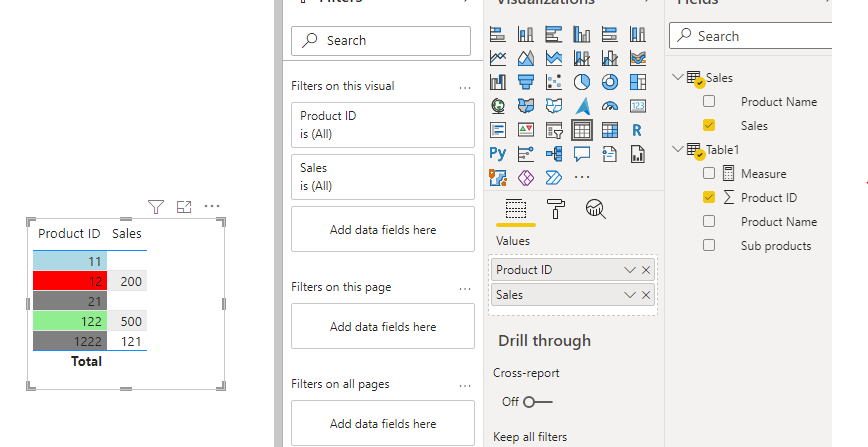Screen dimensions: 868x447
Task: Select the Power Apps visual
Action: pos(526,177)
